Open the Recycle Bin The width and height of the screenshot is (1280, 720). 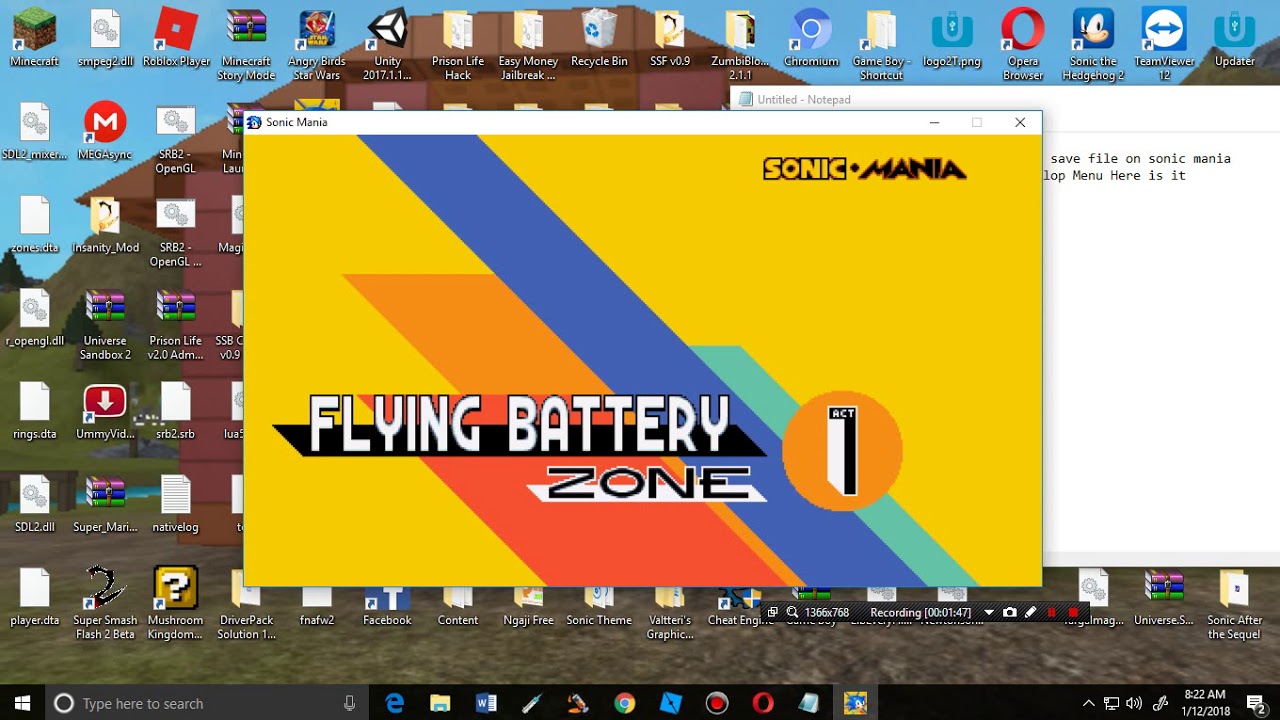tap(599, 39)
